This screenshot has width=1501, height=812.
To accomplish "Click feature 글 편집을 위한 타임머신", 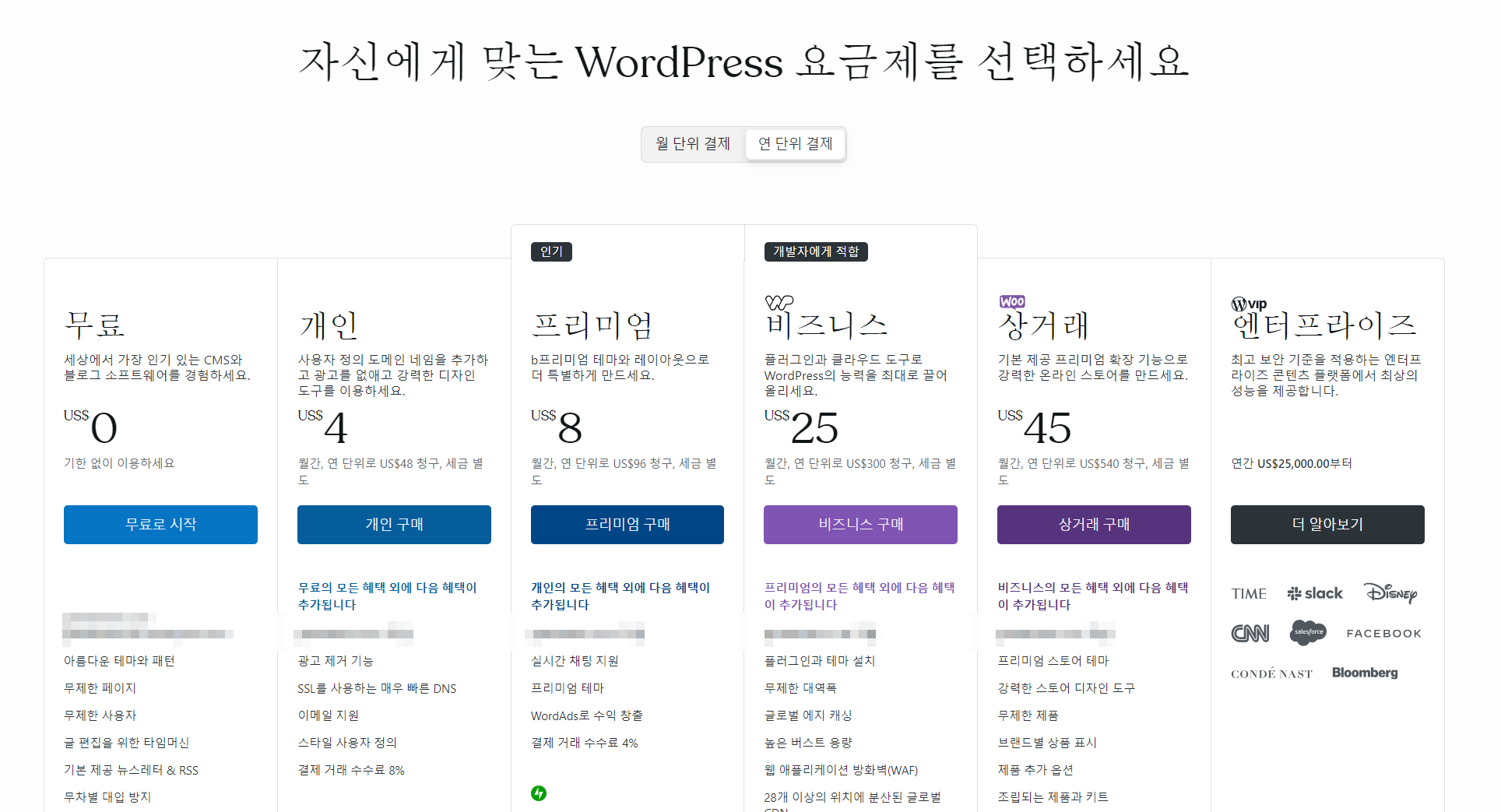I will click(126, 743).
